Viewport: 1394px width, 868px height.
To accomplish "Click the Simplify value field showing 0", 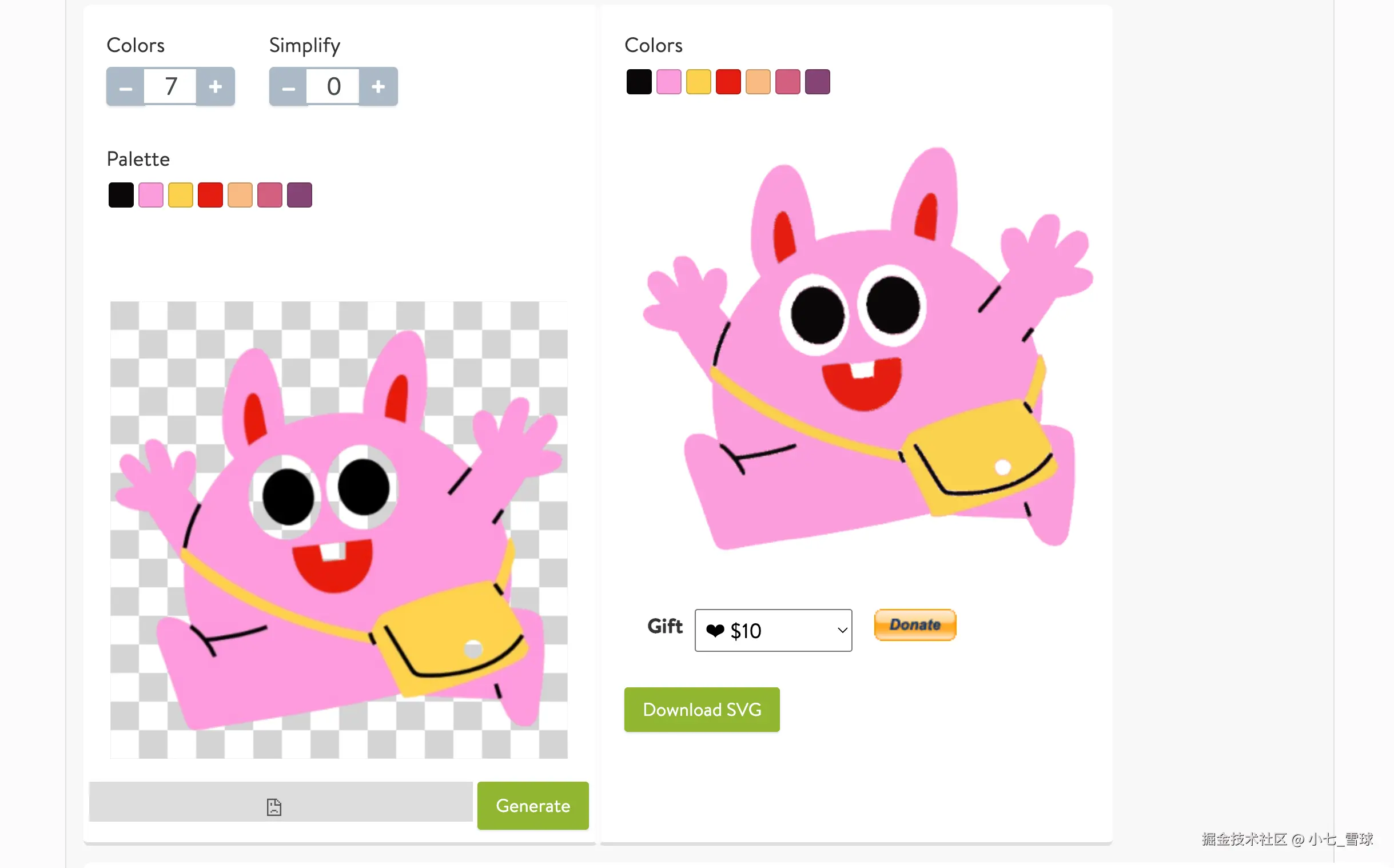I will pyautogui.click(x=333, y=86).
